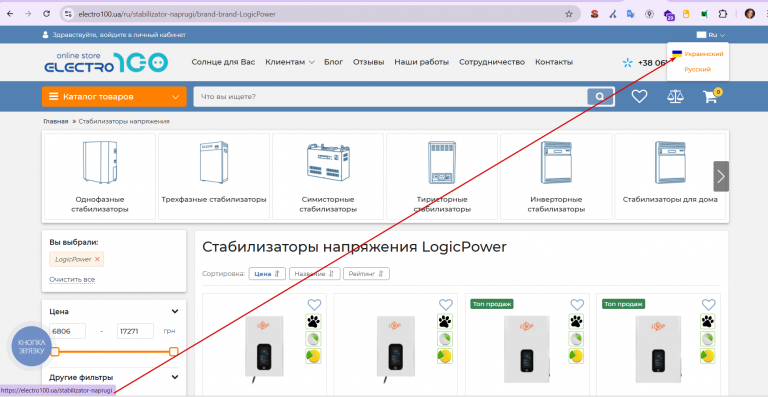Open Инверторные стабилизаторы category
Image resolution: width=768 pixels, height=397 pixels.
click(556, 176)
